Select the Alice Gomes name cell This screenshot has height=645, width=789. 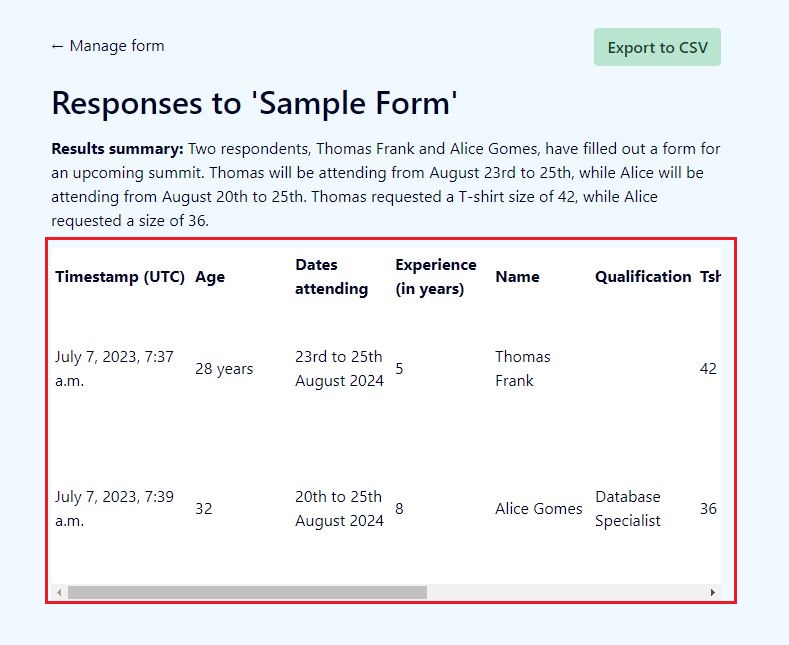tap(538, 509)
